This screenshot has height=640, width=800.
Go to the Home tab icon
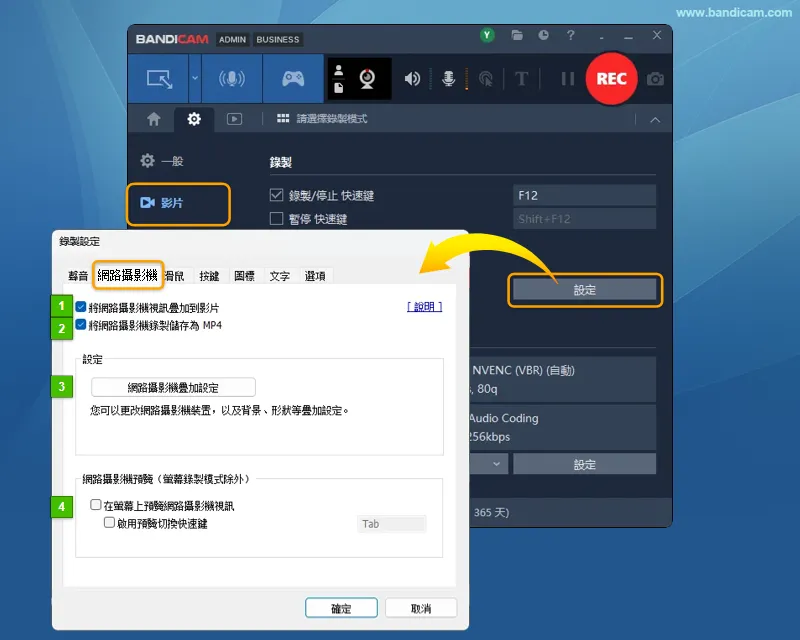[154, 119]
